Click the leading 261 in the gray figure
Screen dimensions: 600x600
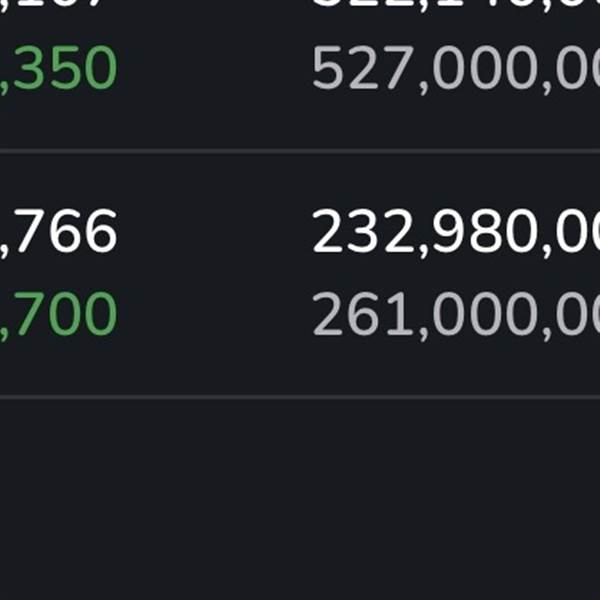pyautogui.click(x=357, y=315)
